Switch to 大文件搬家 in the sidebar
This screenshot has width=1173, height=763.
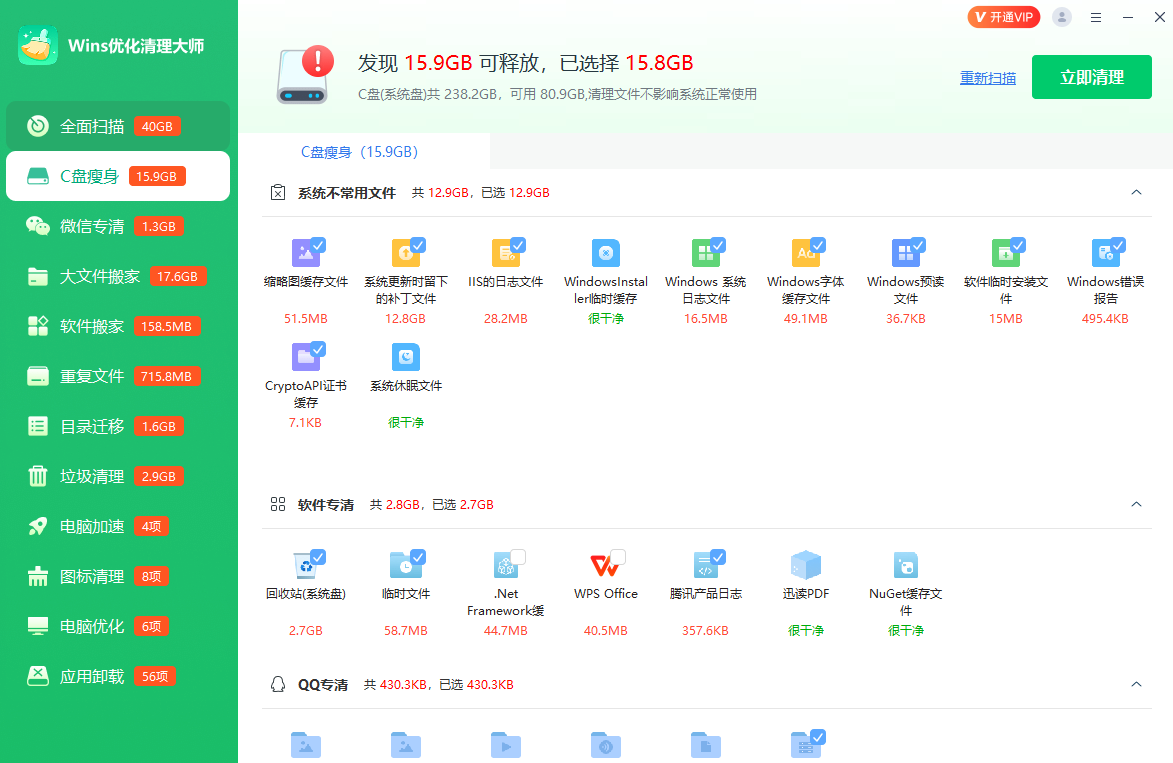(100, 276)
